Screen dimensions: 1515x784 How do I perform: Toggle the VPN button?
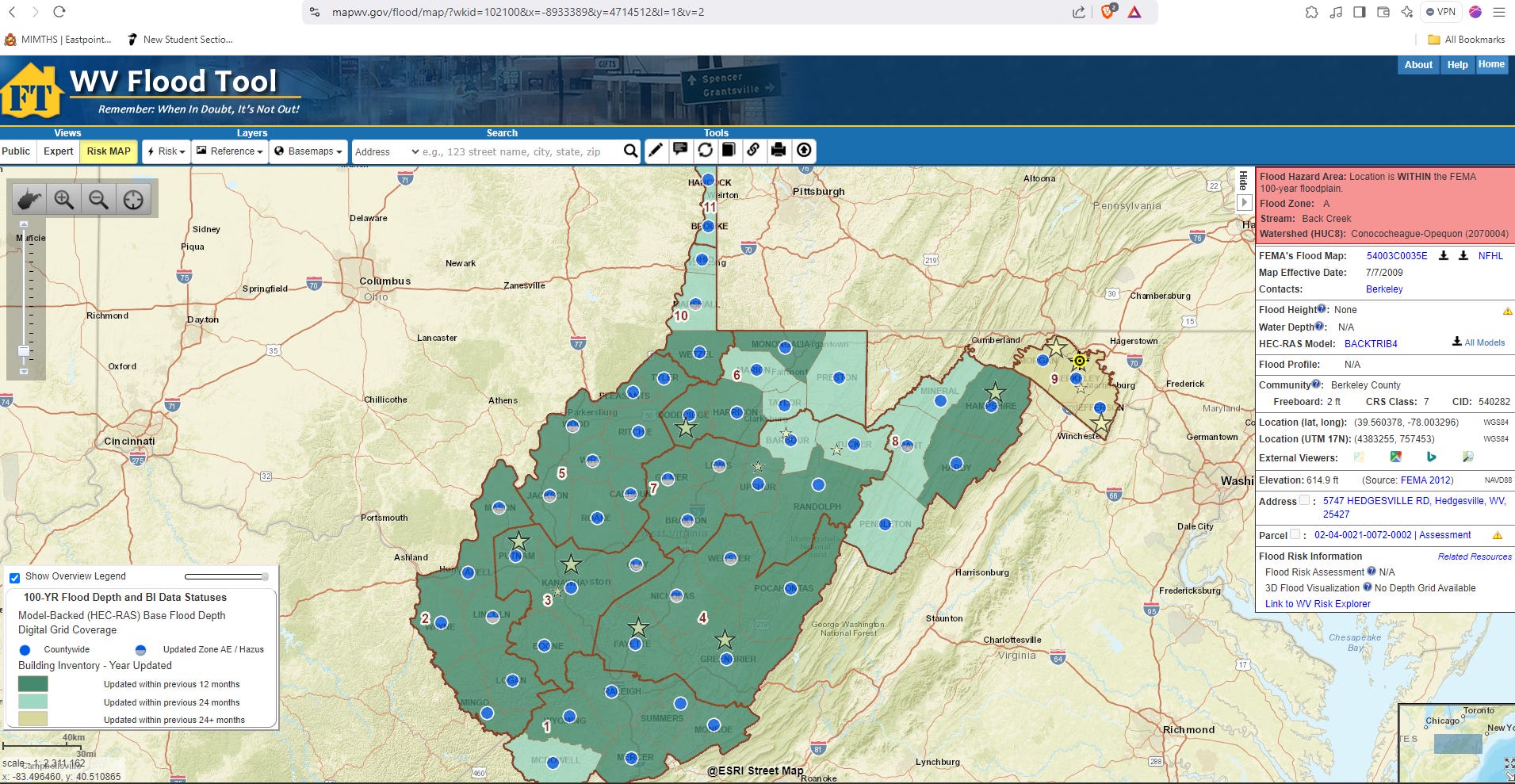[x=1441, y=12]
